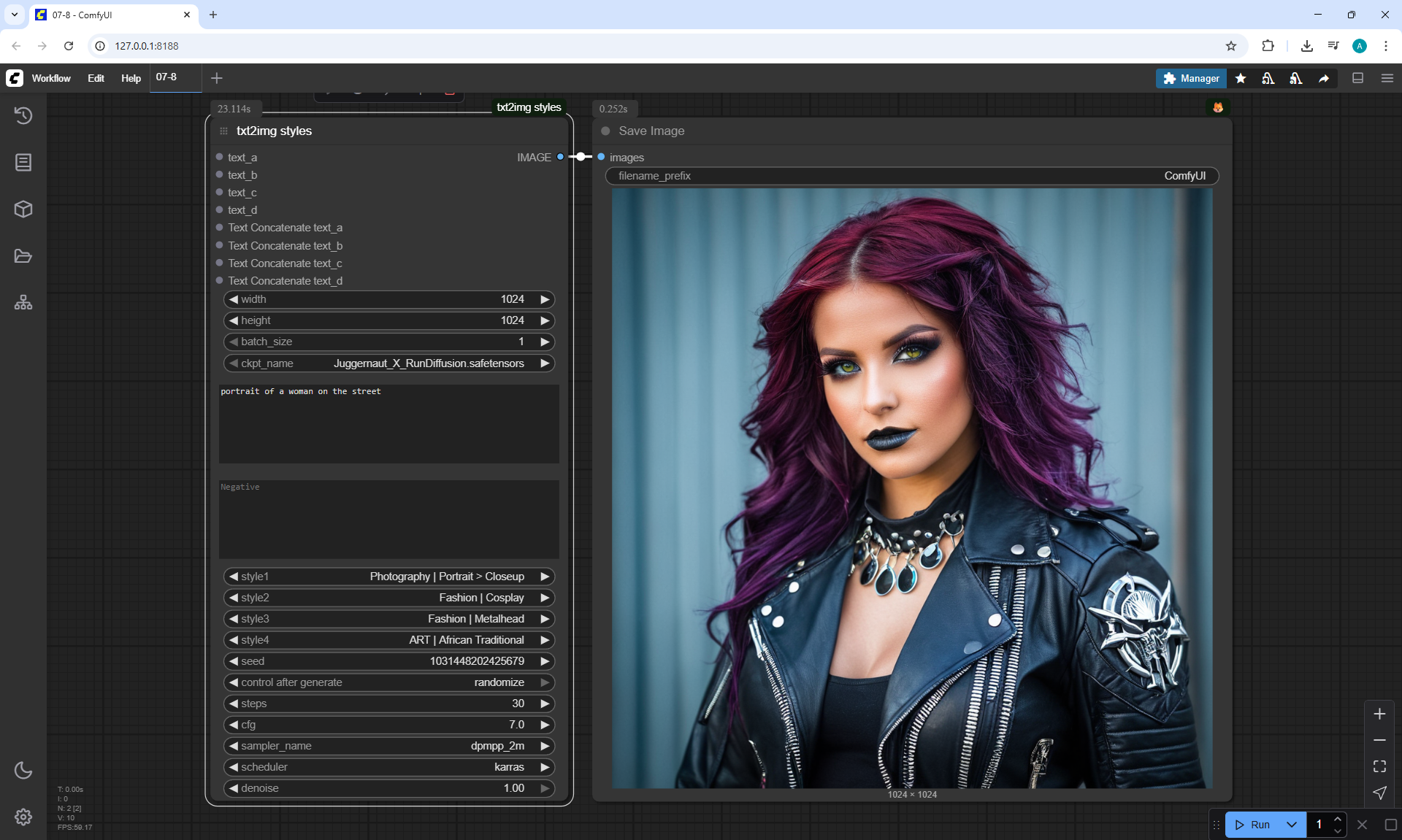
Task: Increase the width value with right arrow
Action: pyautogui.click(x=545, y=299)
